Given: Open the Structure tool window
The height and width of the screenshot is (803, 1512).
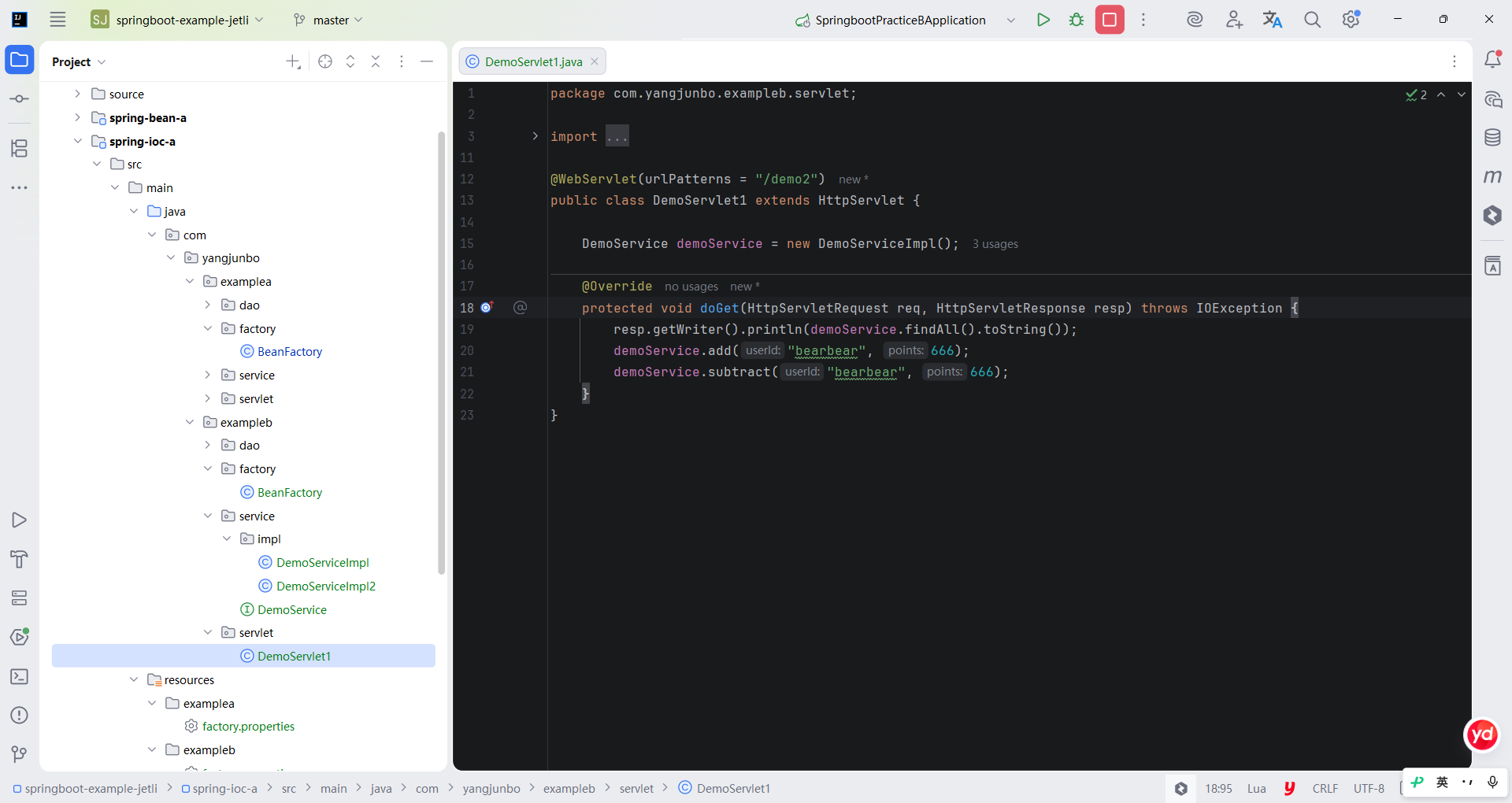Looking at the screenshot, I should coord(20,148).
